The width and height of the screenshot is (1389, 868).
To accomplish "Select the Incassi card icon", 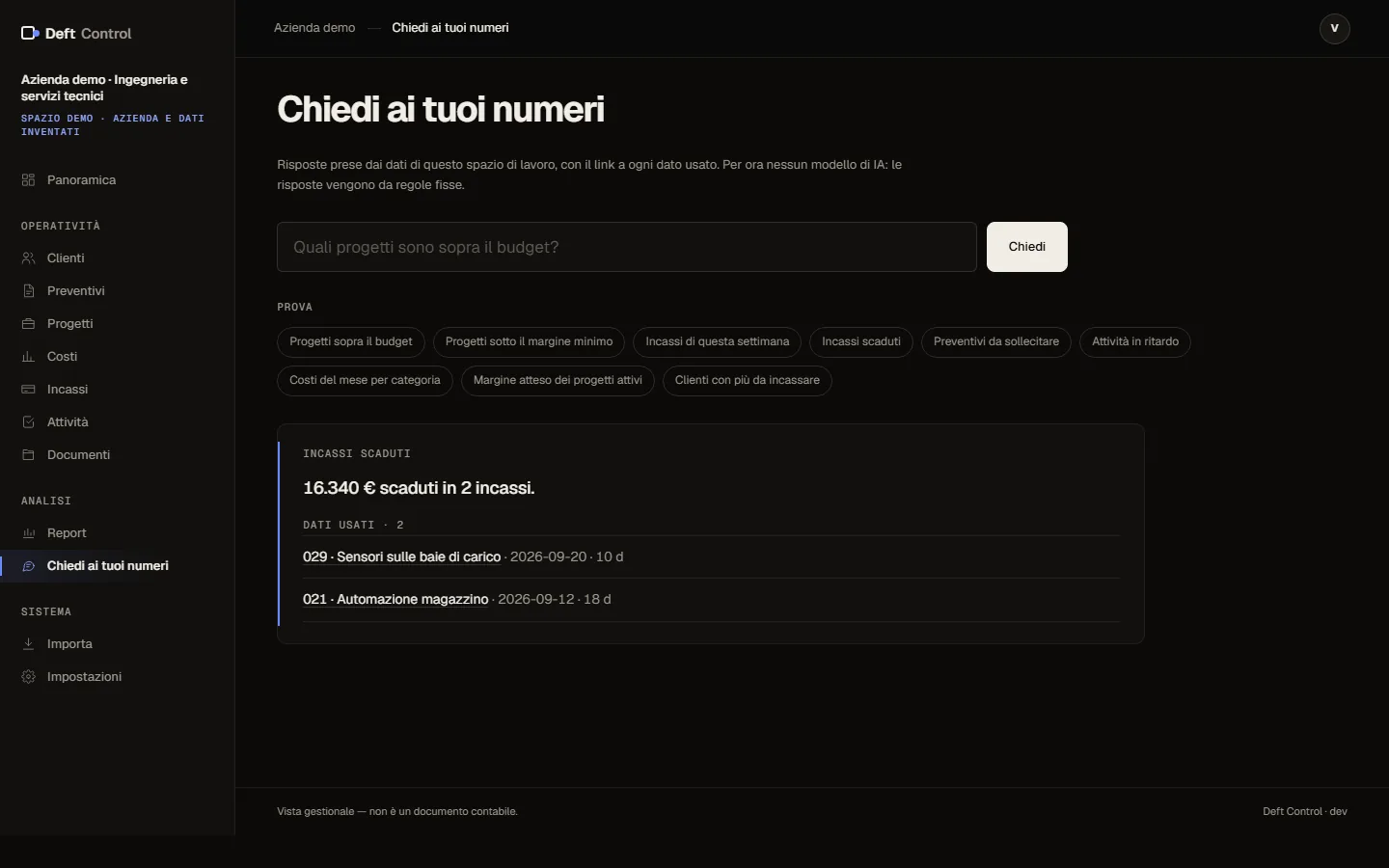I will click(x=29, y=390).
